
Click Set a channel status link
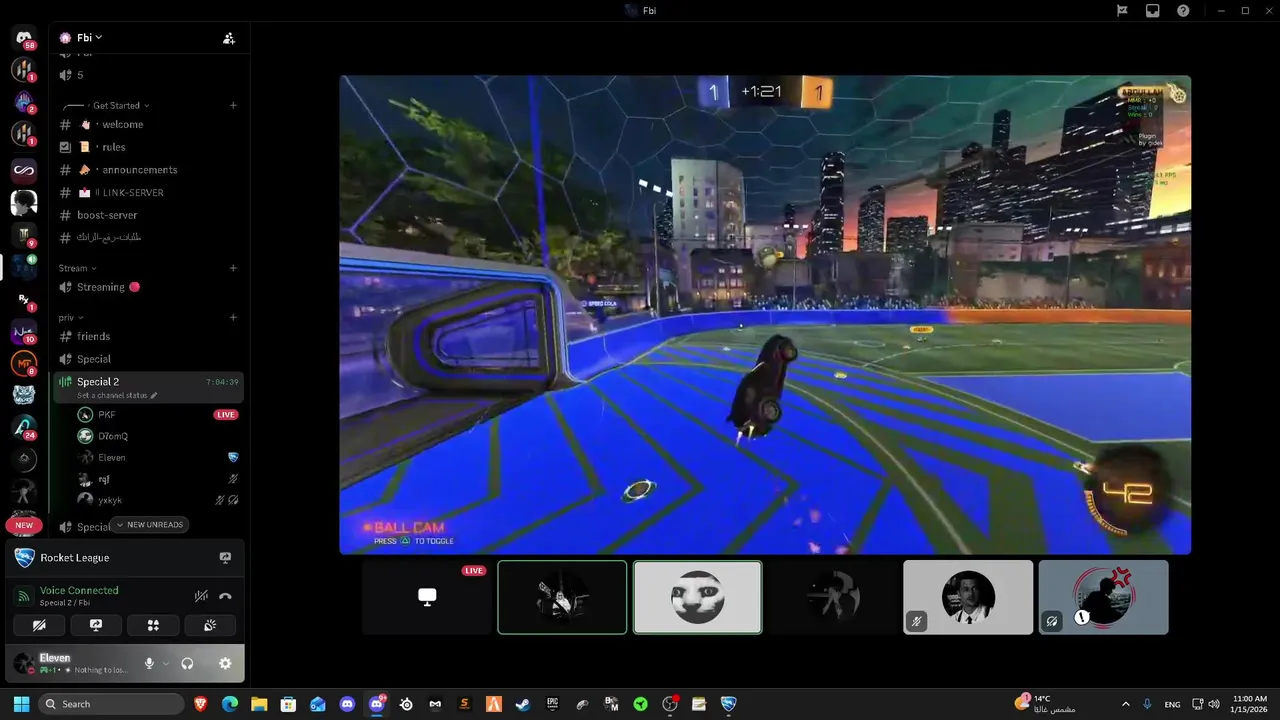point(117,395)
